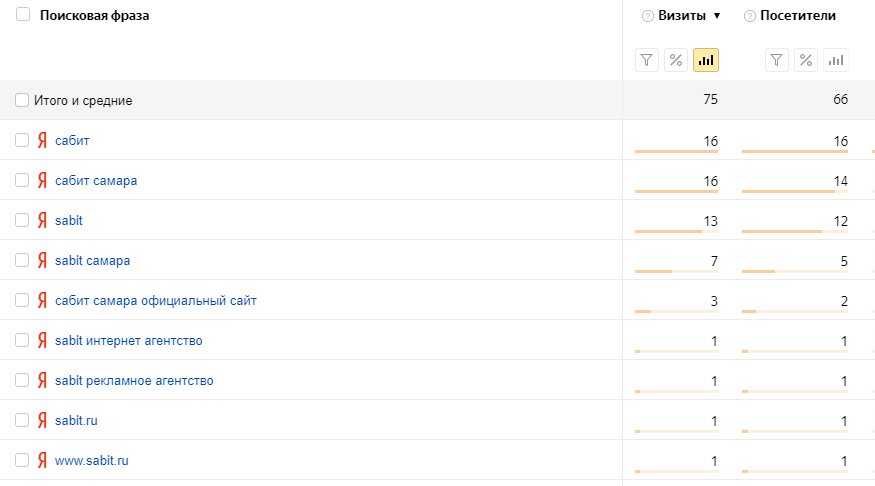This screenshot has width=875, height=486.
Task: Enable bar chart icon under Посетители
Action: tap(836, 60)
